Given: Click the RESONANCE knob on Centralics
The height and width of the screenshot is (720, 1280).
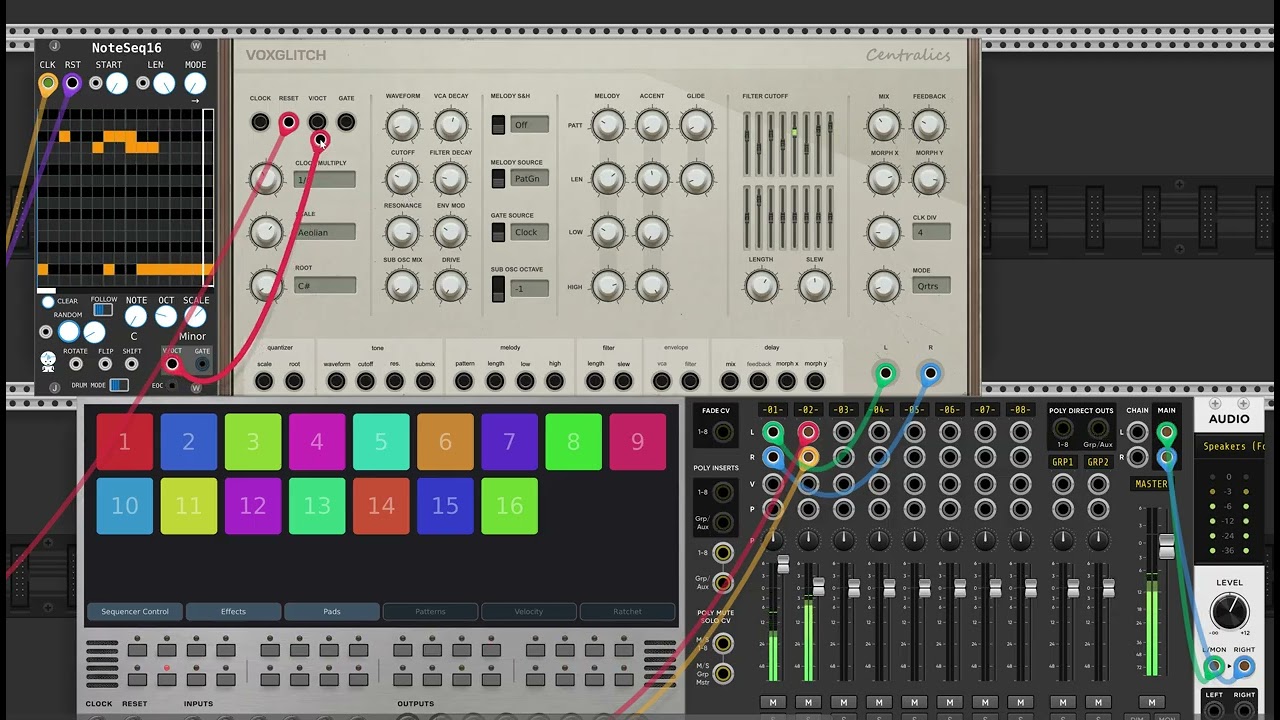Looking at the screenshot, I should coord(402,232).
